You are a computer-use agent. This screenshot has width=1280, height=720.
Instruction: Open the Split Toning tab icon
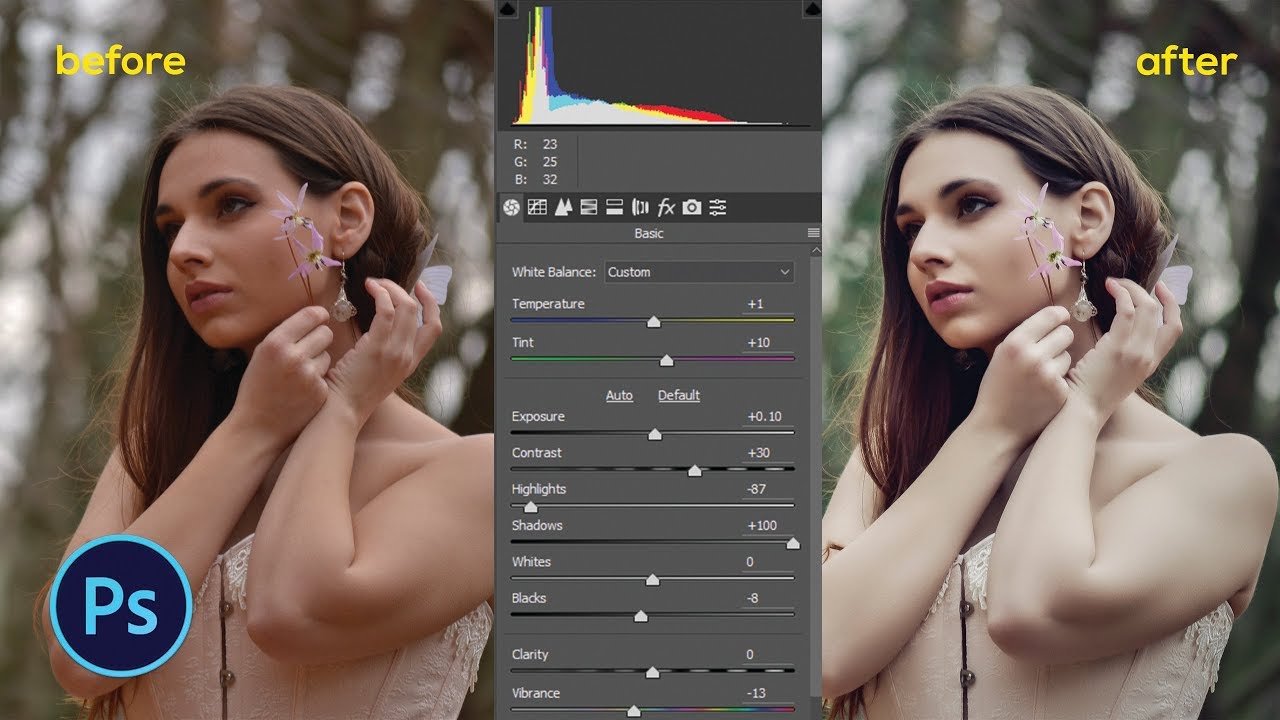(615, 207)
